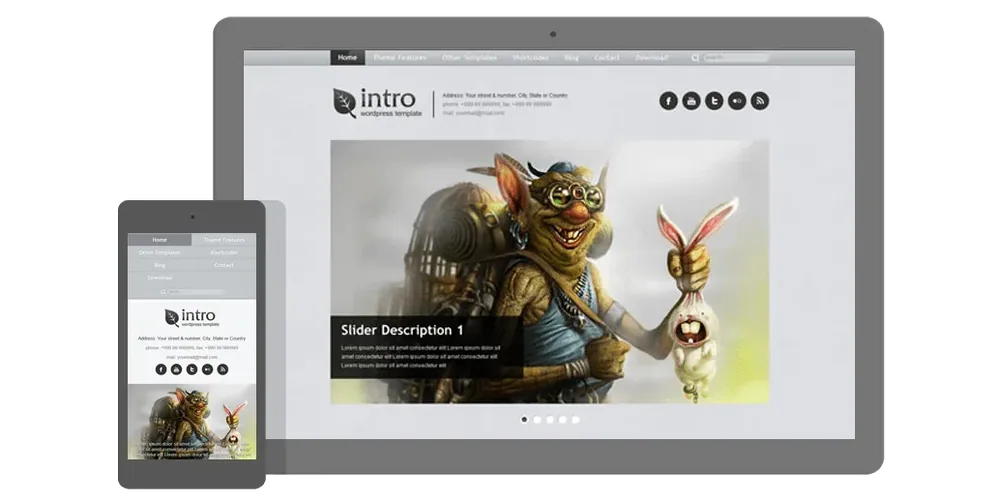Tap the goblin slider image on phone
1000x501 pixels.
pos(192,421)
